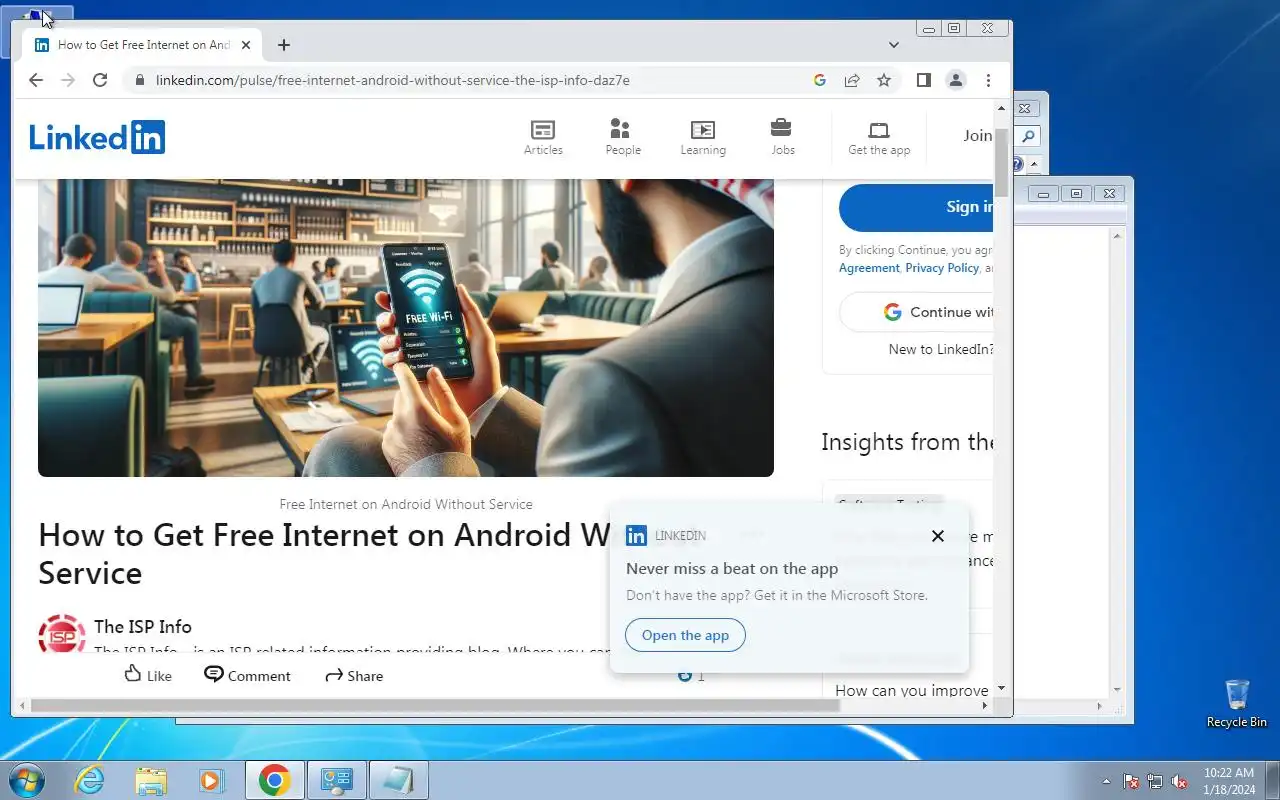This screenshot has height=800, width=1280.
Task: Click the Join now button
Action: coord(977,136)
